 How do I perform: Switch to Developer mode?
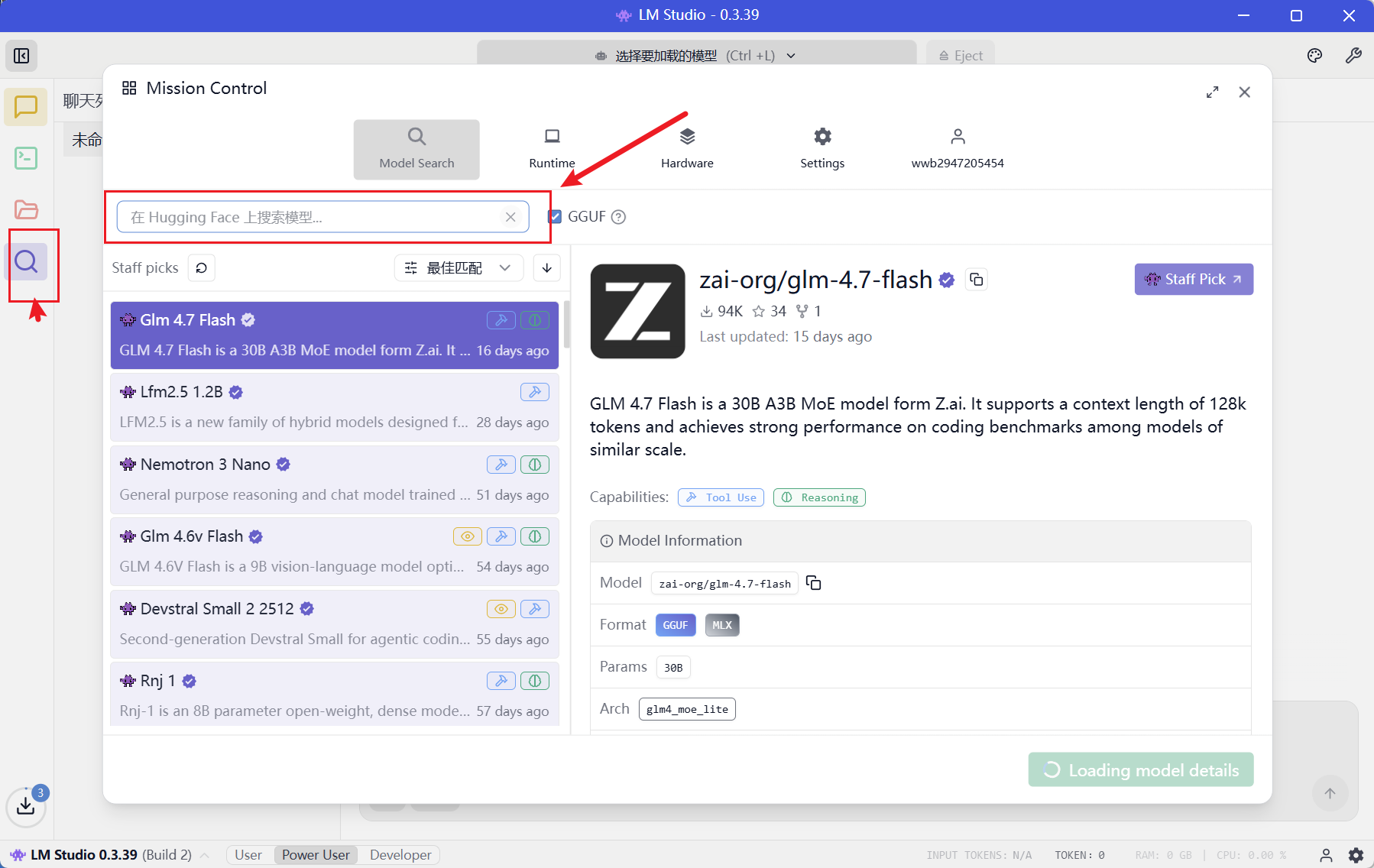click(x=400, y=855)
